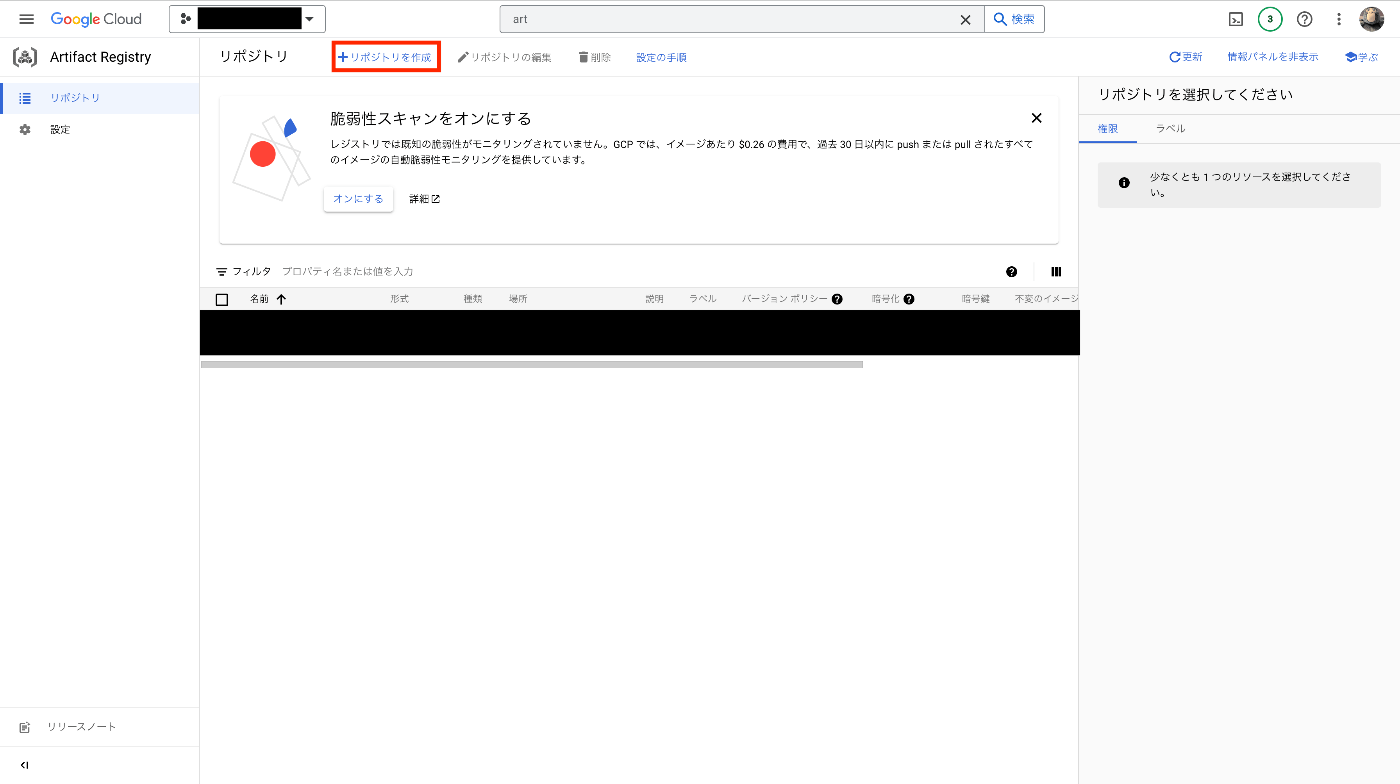The height and width of the screenshot is (784, 1400).
Task: Click the info icon in the notice box
Action: (x=1124, y=183)
